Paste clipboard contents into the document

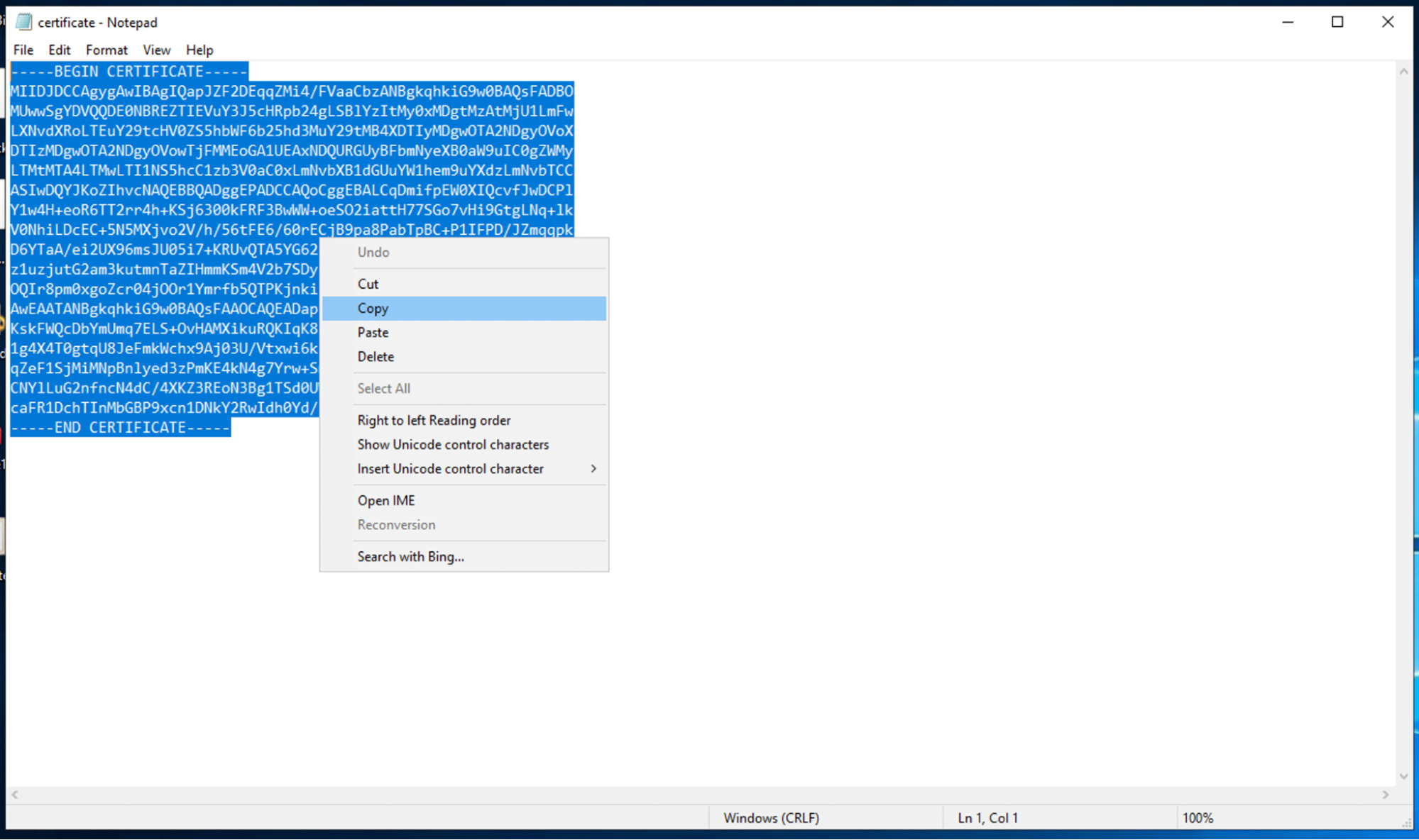(x=373, y=332)
